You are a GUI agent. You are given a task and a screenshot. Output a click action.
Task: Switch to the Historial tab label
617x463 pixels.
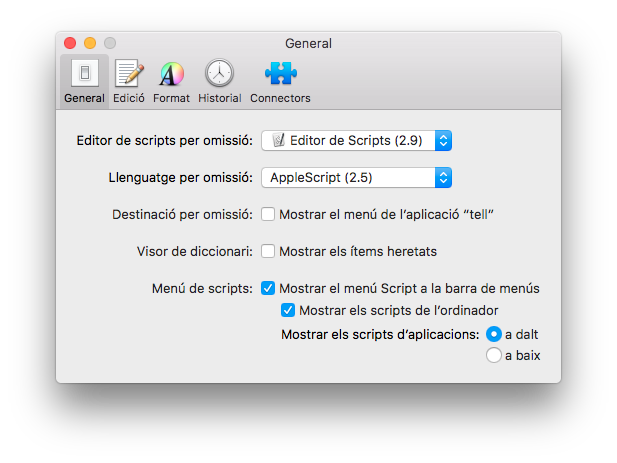coord(220,98)
